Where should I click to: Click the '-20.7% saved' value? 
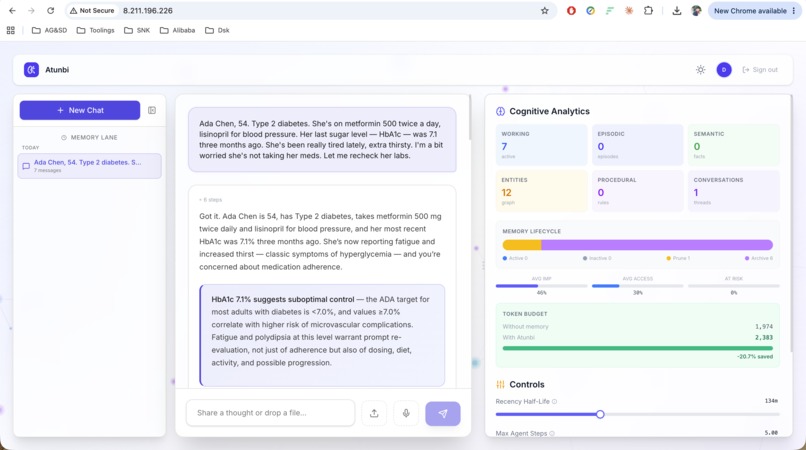(755, 356)
